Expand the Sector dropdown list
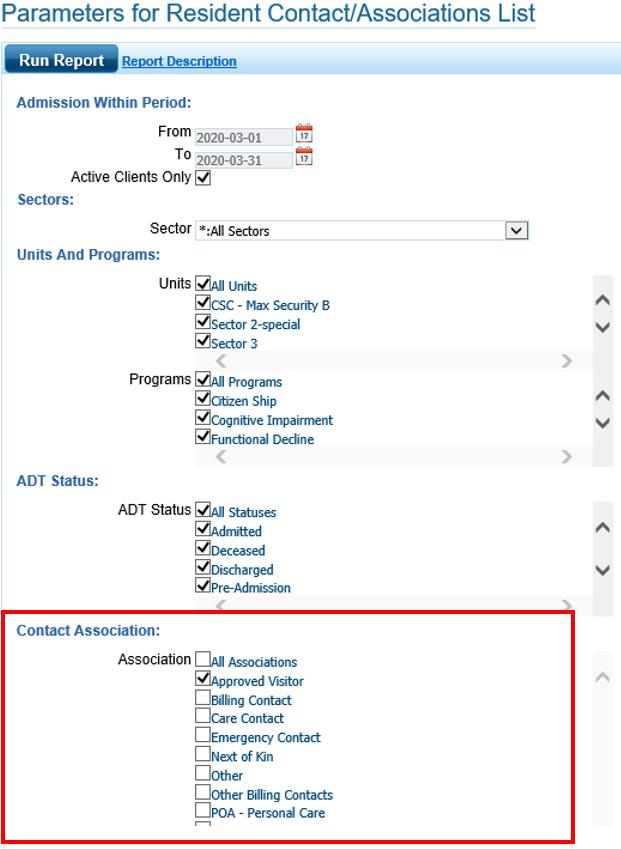The width and height of the screenshot is (621, 849). pyautogui.click(x=516, y=230)
